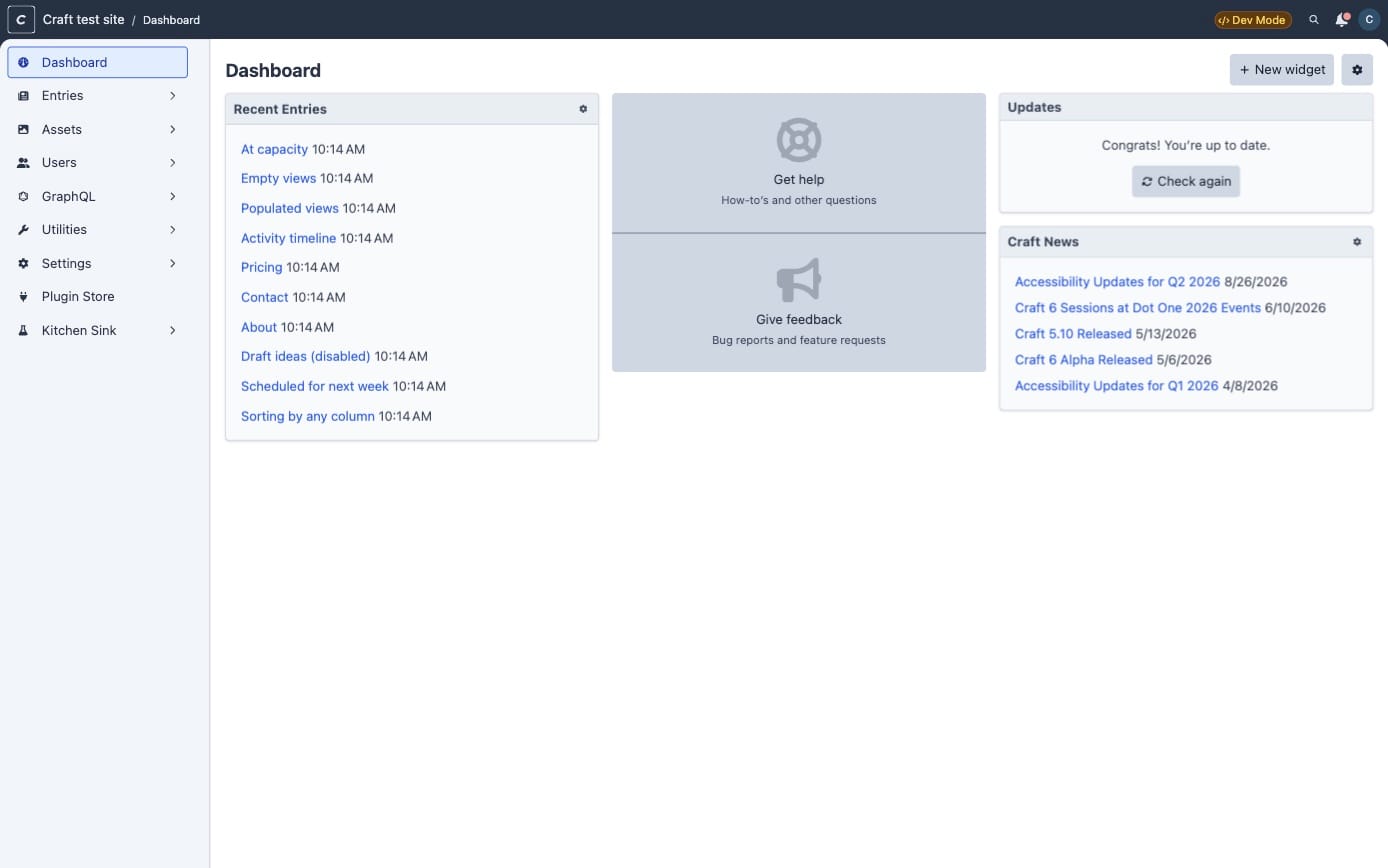Click the Get help lifebuoy icon
The height and width of the screenshot is (868, 1388).
click(799, 140)
